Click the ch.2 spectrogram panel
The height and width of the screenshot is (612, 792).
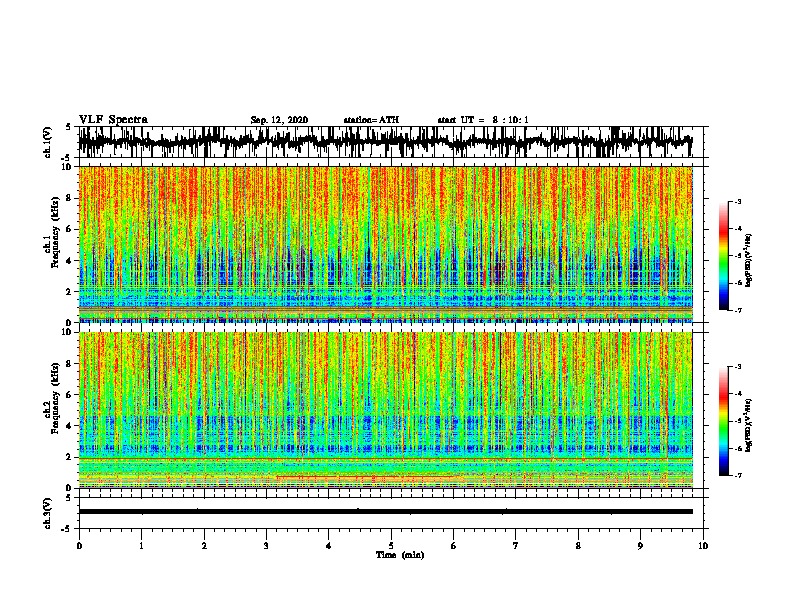tap(386, 410)
